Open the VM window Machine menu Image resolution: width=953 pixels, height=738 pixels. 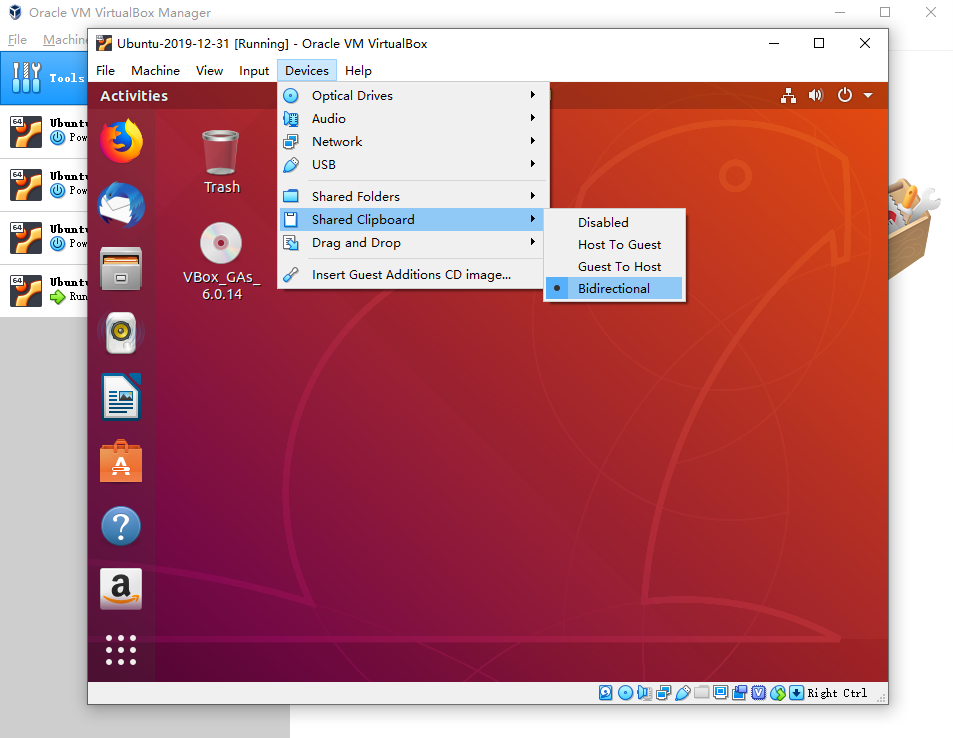(156, 71)
